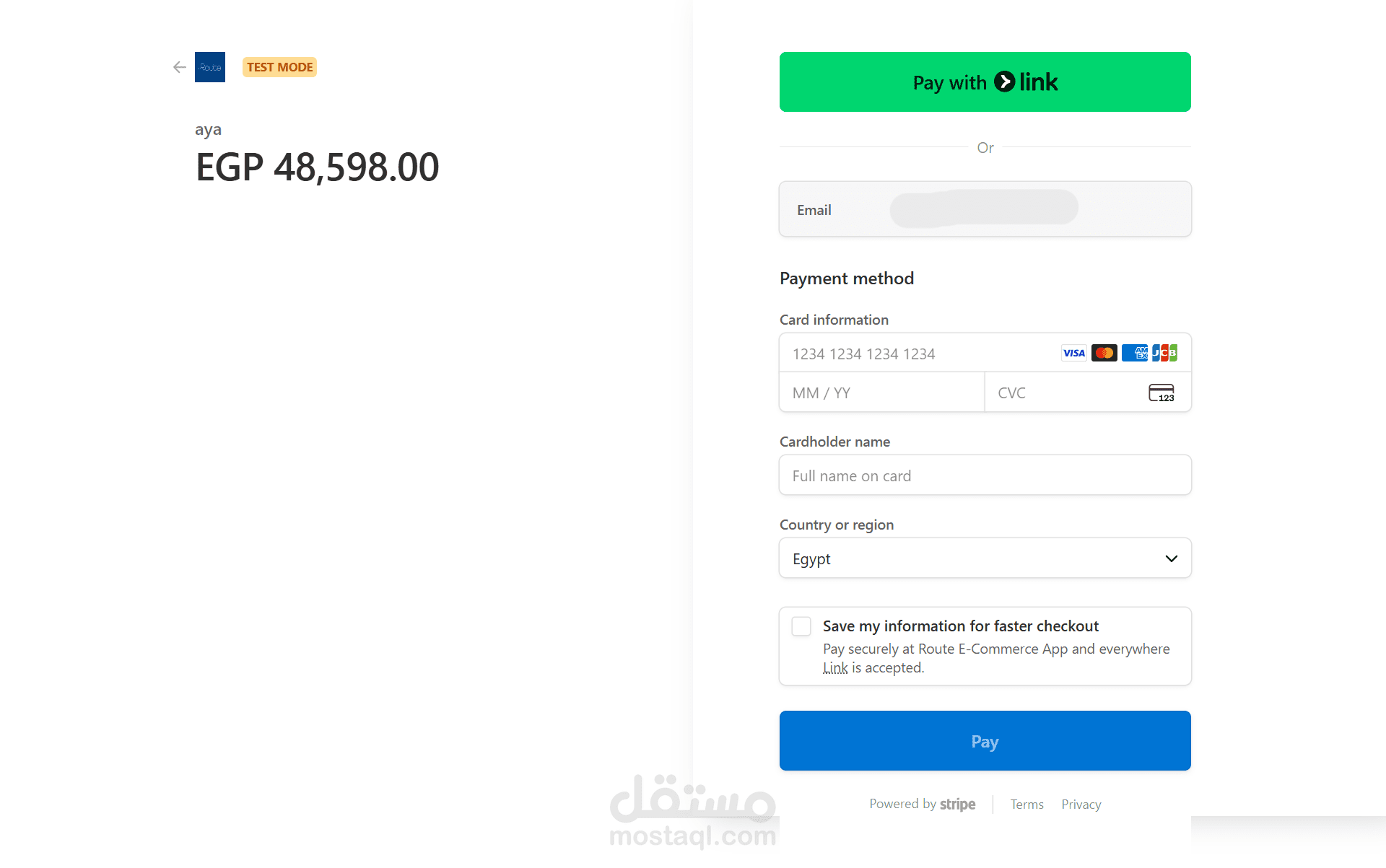1386x868 pixels.
Task: Click the country dropdown chevron arrow
Action: (x=1171, y=558)
